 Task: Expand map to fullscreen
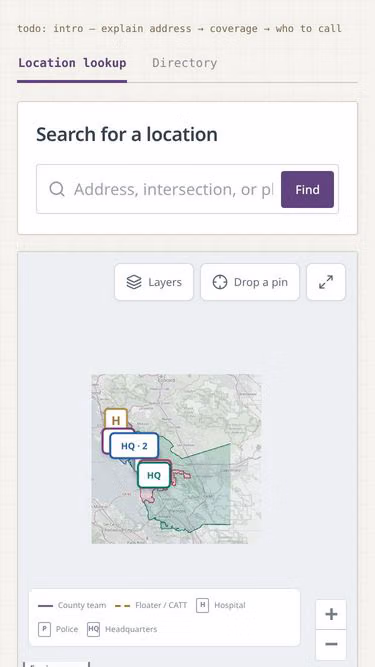pos(326,282)
